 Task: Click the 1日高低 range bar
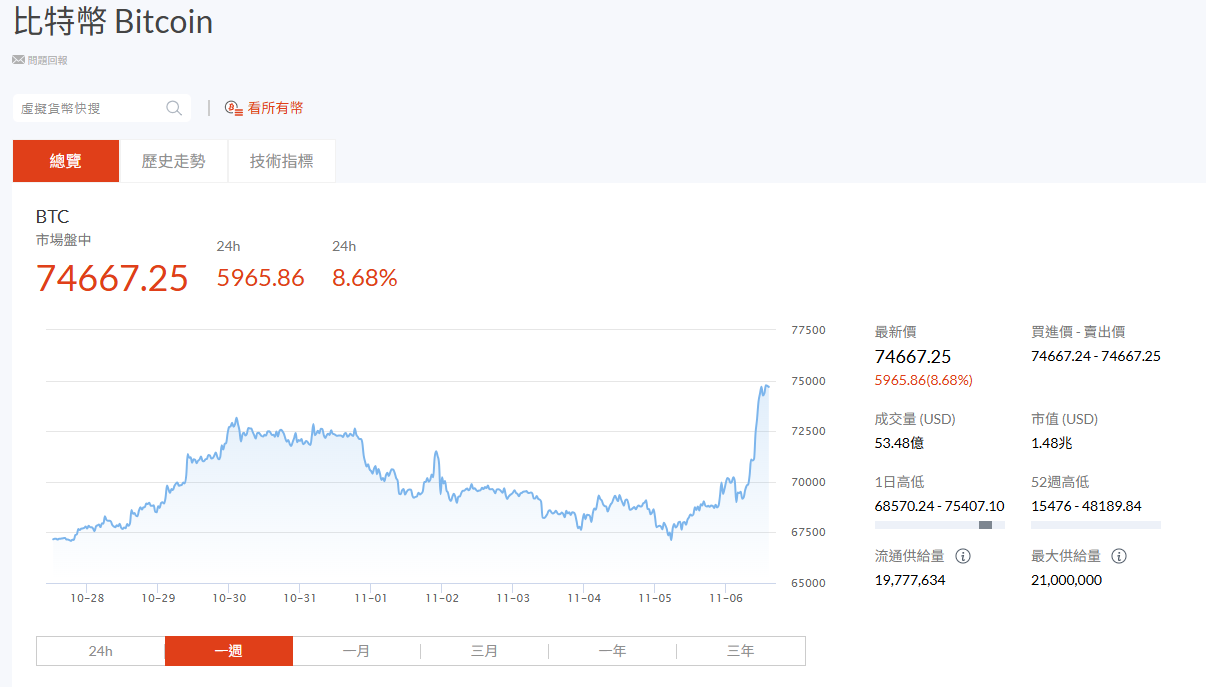(940, 525)
